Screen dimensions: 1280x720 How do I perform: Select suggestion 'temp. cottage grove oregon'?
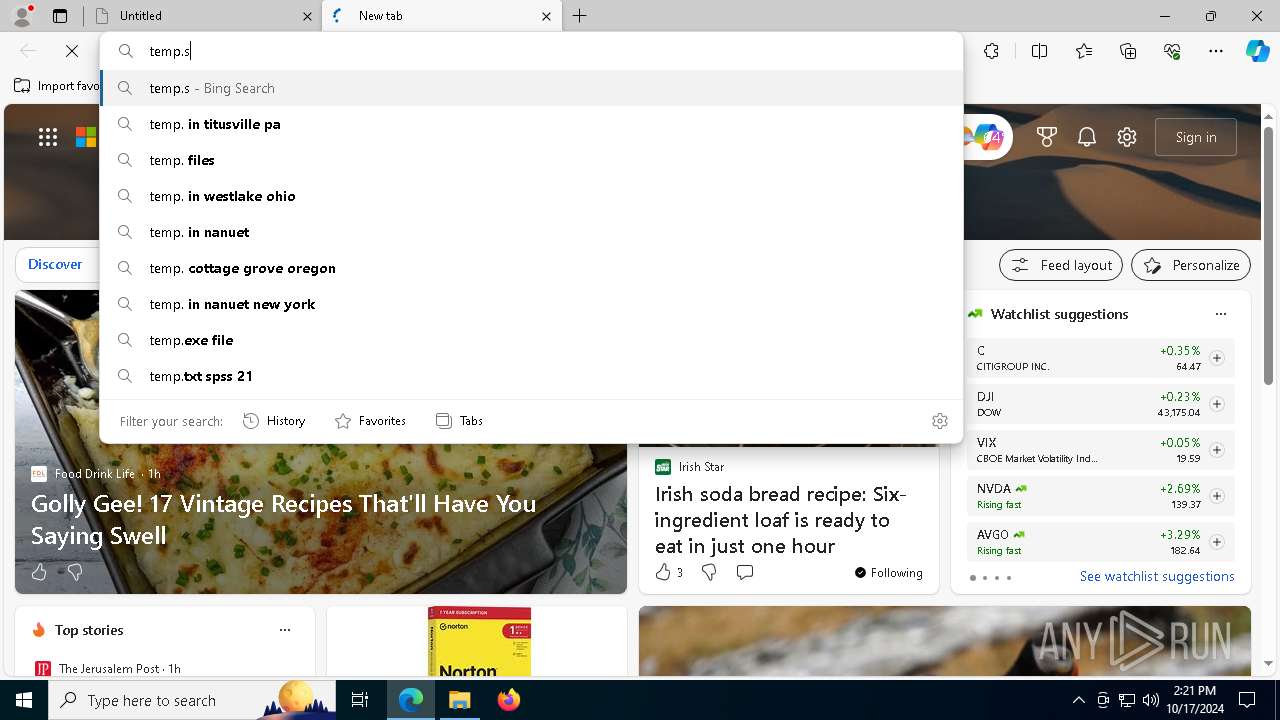(531, 268)
